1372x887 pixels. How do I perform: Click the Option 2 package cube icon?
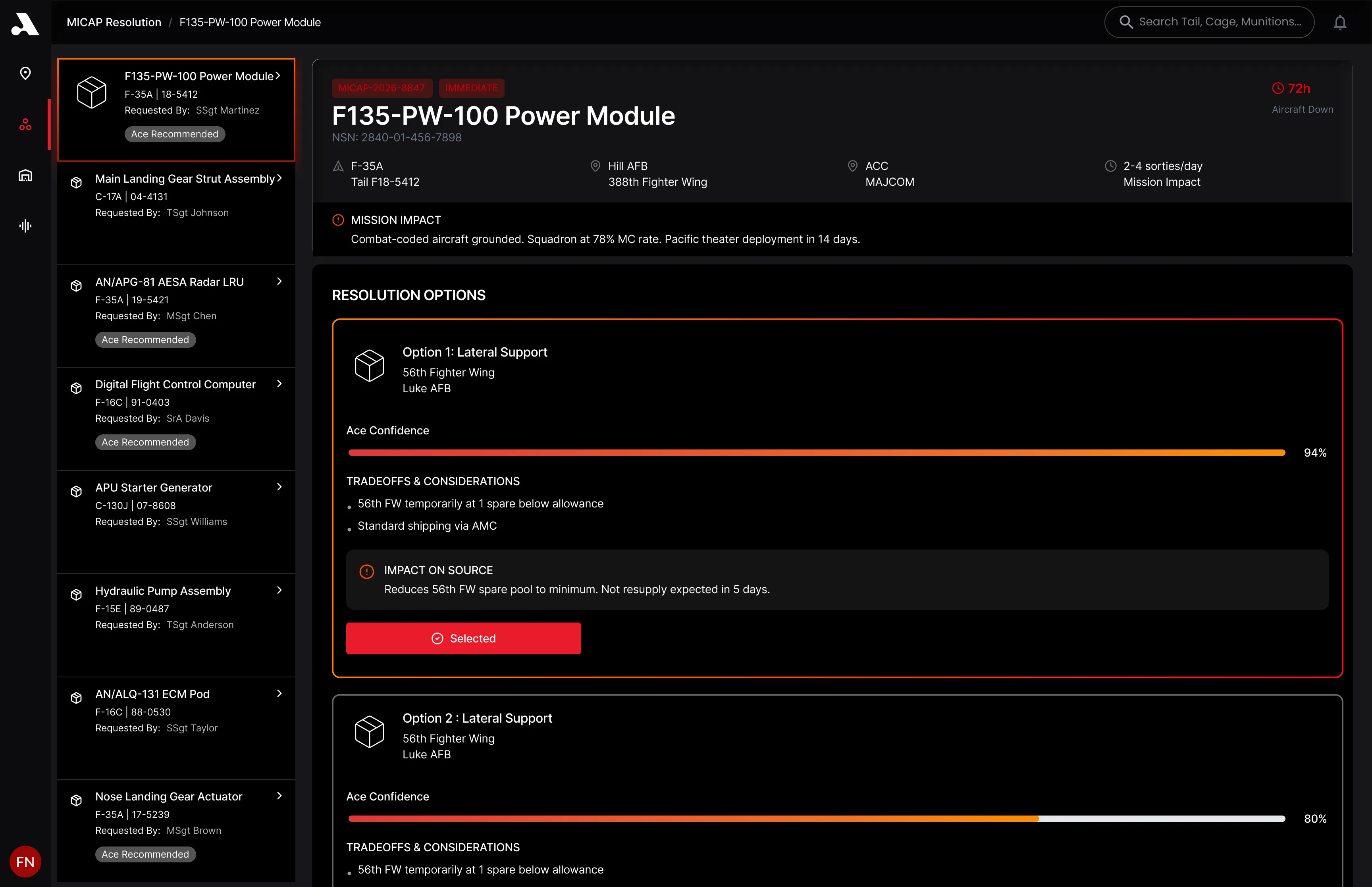point(369,731)
